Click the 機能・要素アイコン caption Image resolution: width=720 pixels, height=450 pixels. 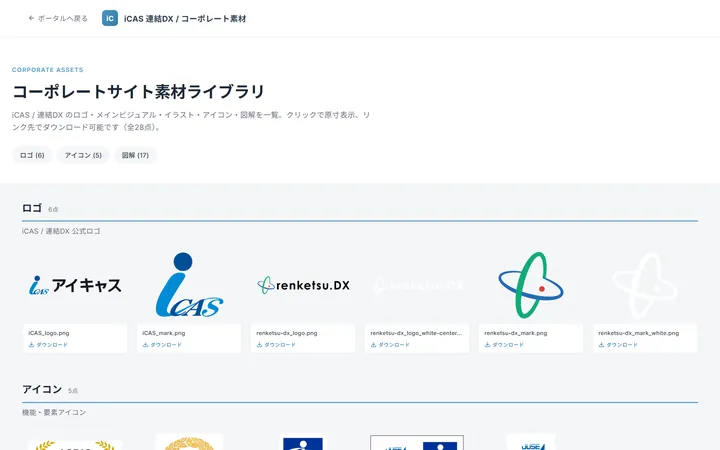click(54, 412)
